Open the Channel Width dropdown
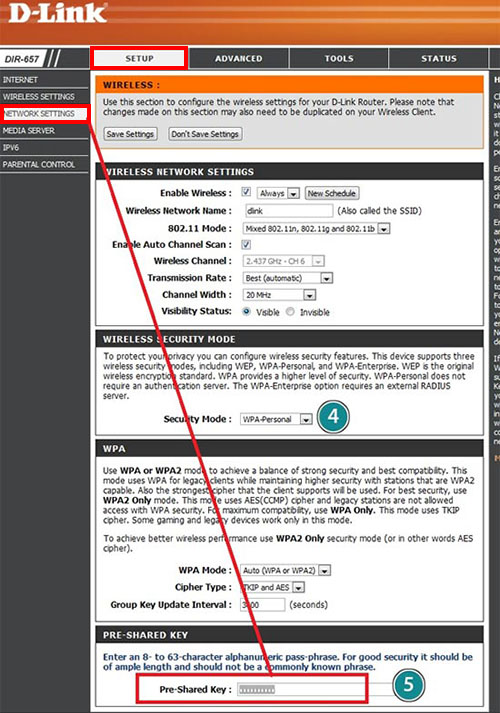 (280, 295)
